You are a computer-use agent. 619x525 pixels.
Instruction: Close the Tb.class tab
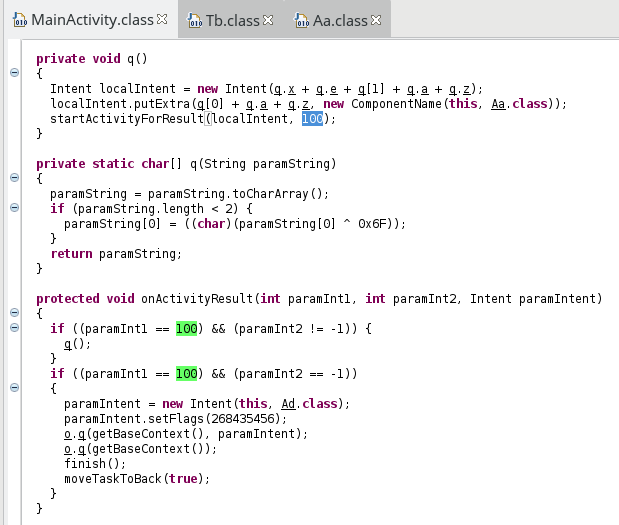(268, 20)
